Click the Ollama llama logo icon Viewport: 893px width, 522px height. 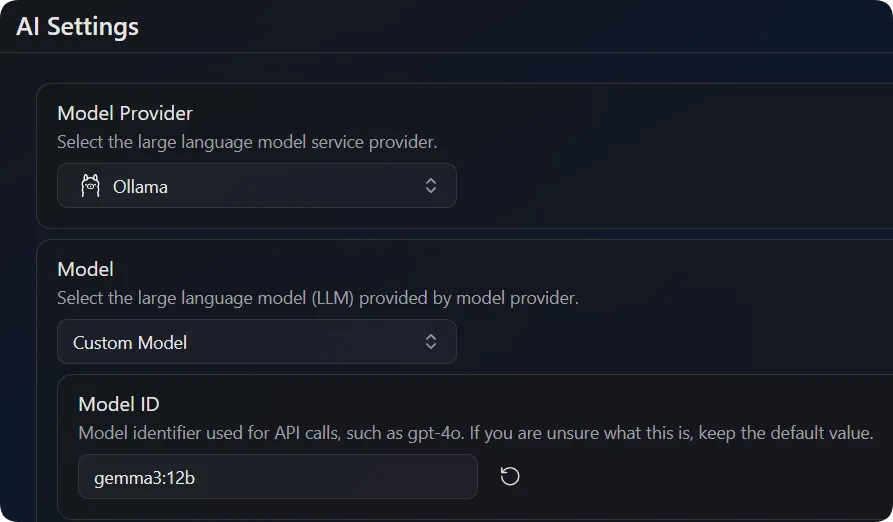pyautogui.click(x=91, y=186)
